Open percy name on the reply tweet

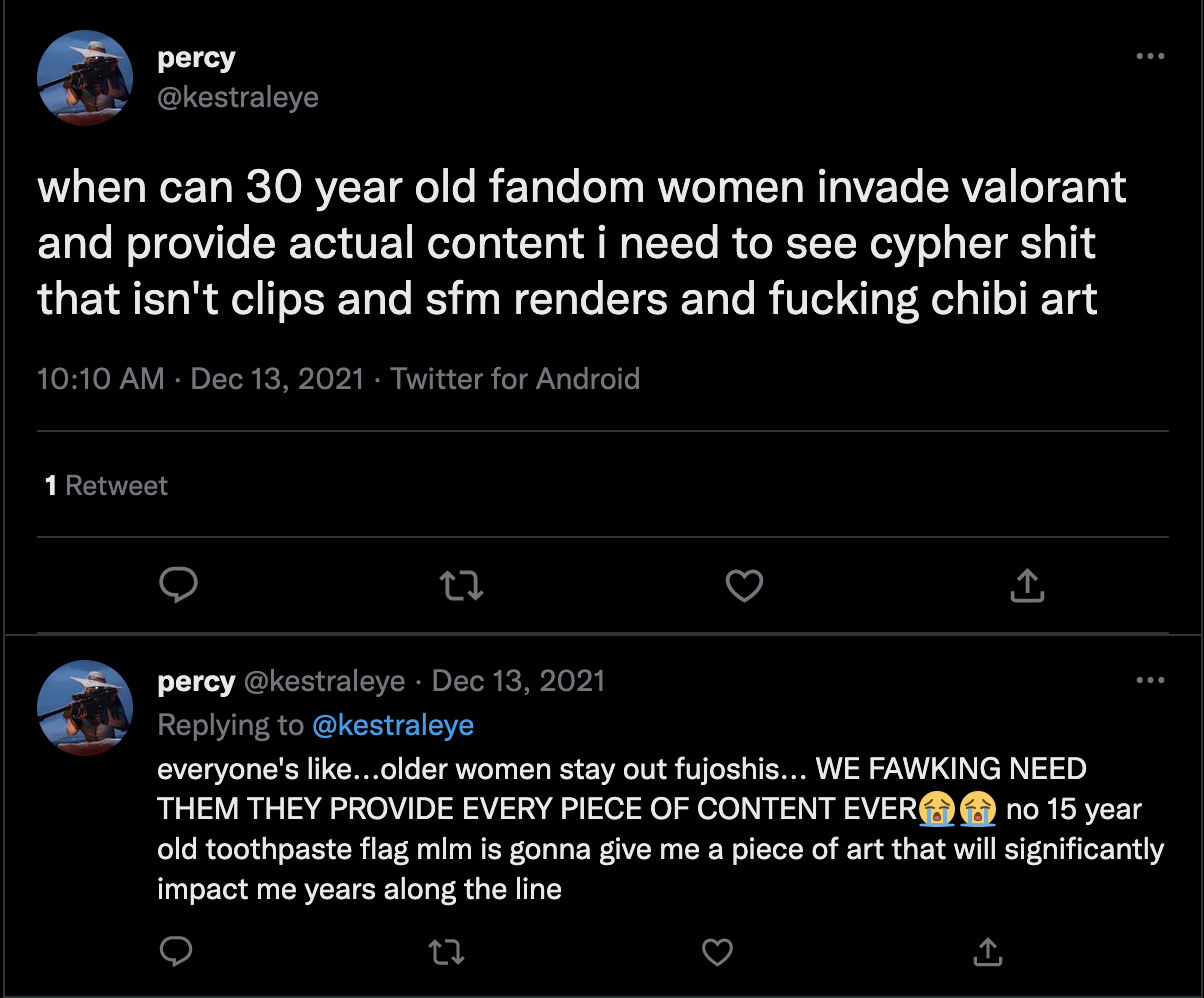[196, 681]
